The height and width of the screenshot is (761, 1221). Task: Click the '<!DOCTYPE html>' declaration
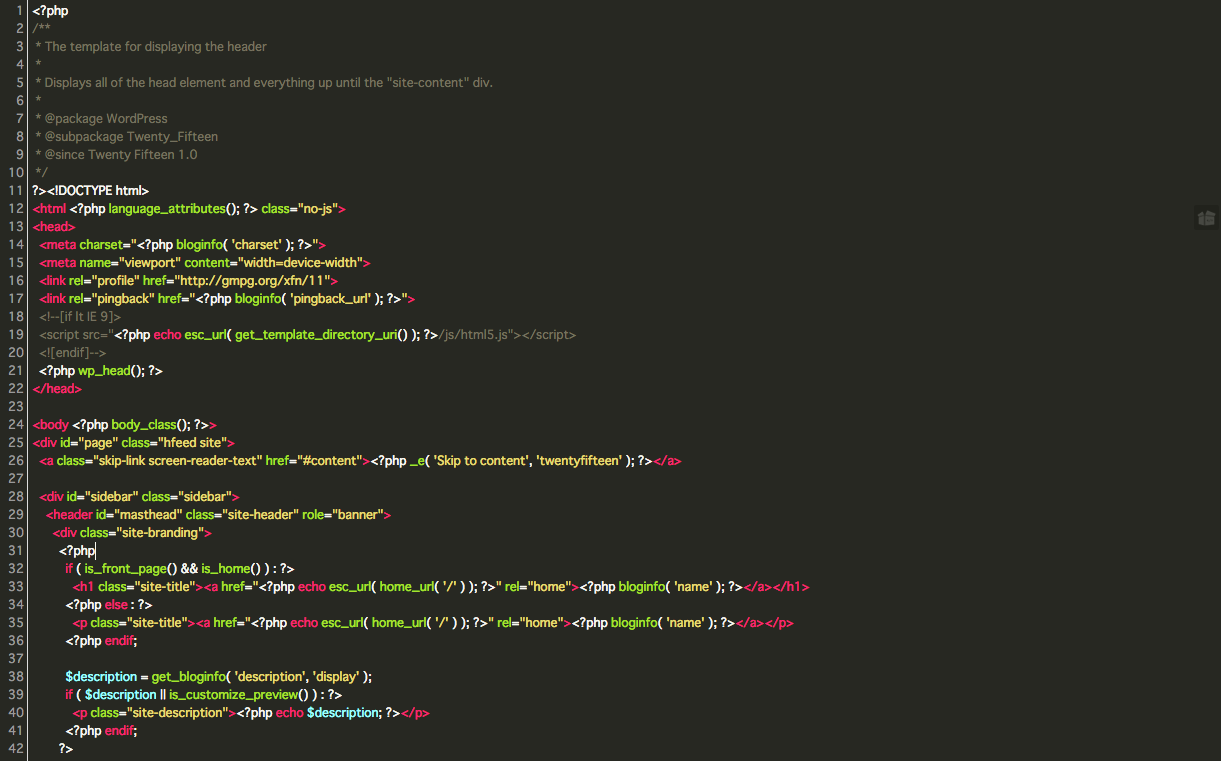tap(98, 190)
